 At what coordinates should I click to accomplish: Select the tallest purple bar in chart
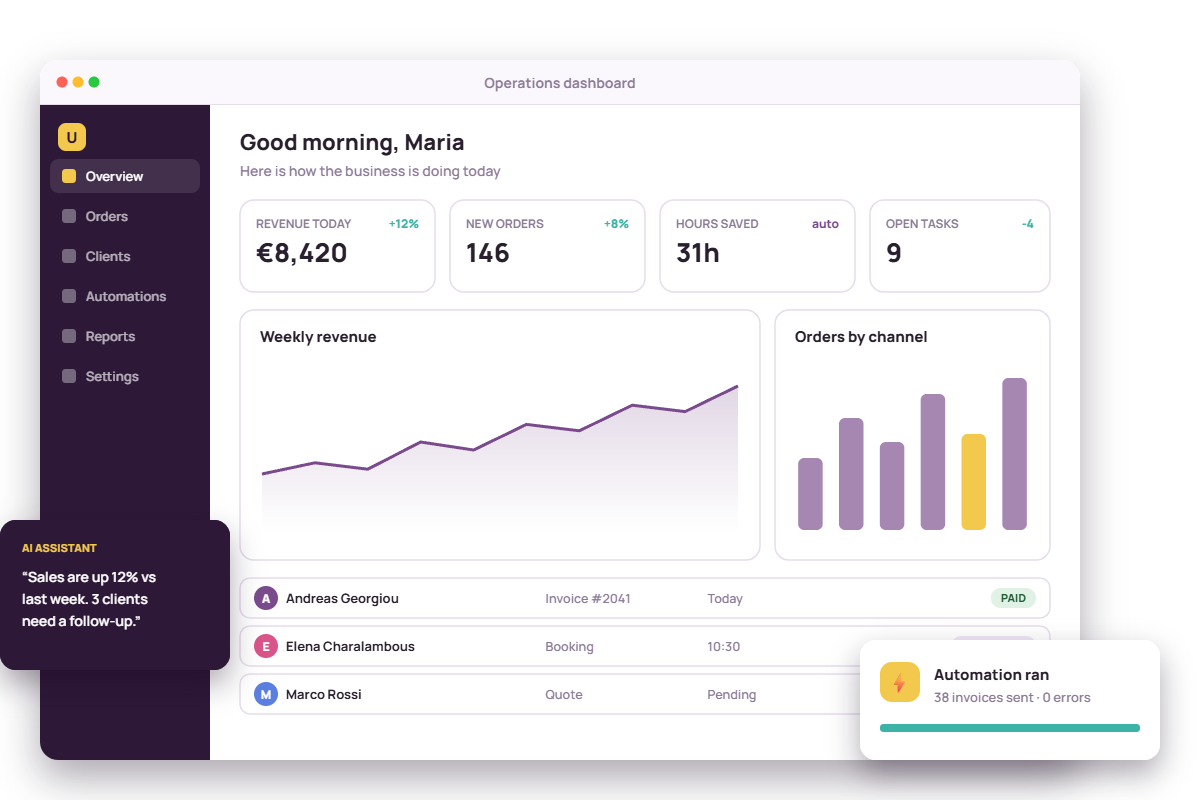tap(1014, 454)
